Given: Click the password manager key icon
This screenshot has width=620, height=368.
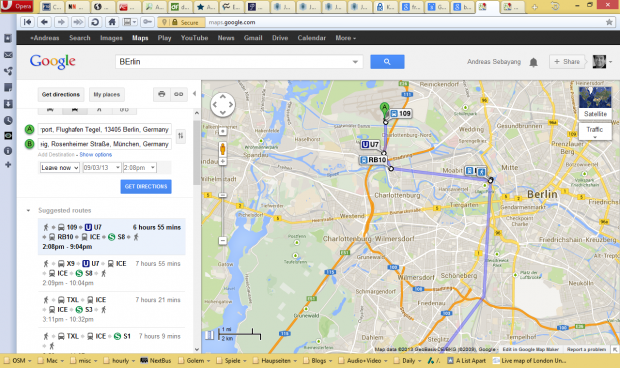Looking at the screenshot, I should pyautogui.click(x=147, y=22).
